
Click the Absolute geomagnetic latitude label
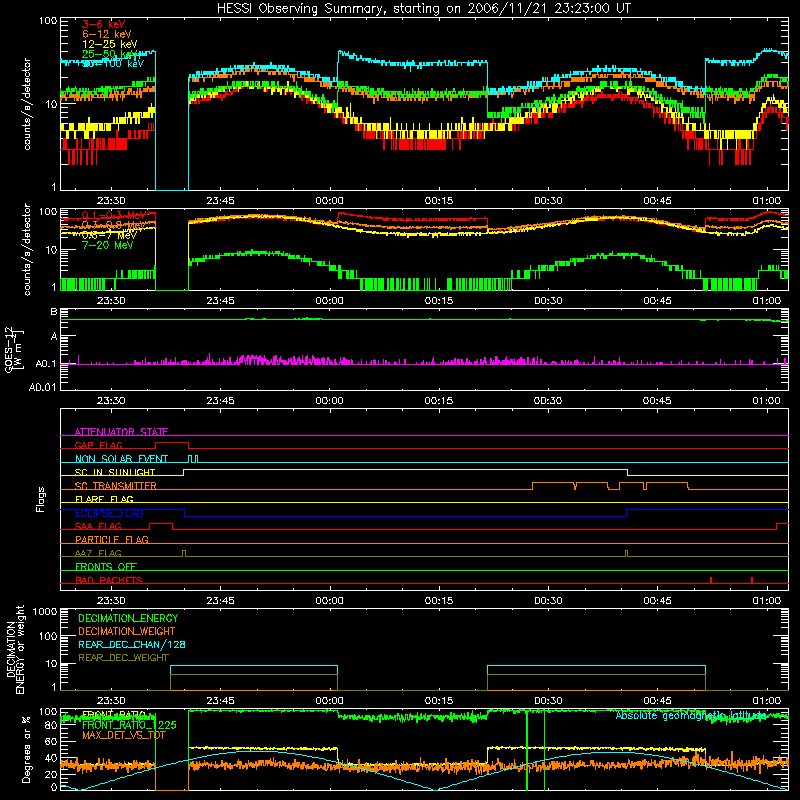pos(691,716)
